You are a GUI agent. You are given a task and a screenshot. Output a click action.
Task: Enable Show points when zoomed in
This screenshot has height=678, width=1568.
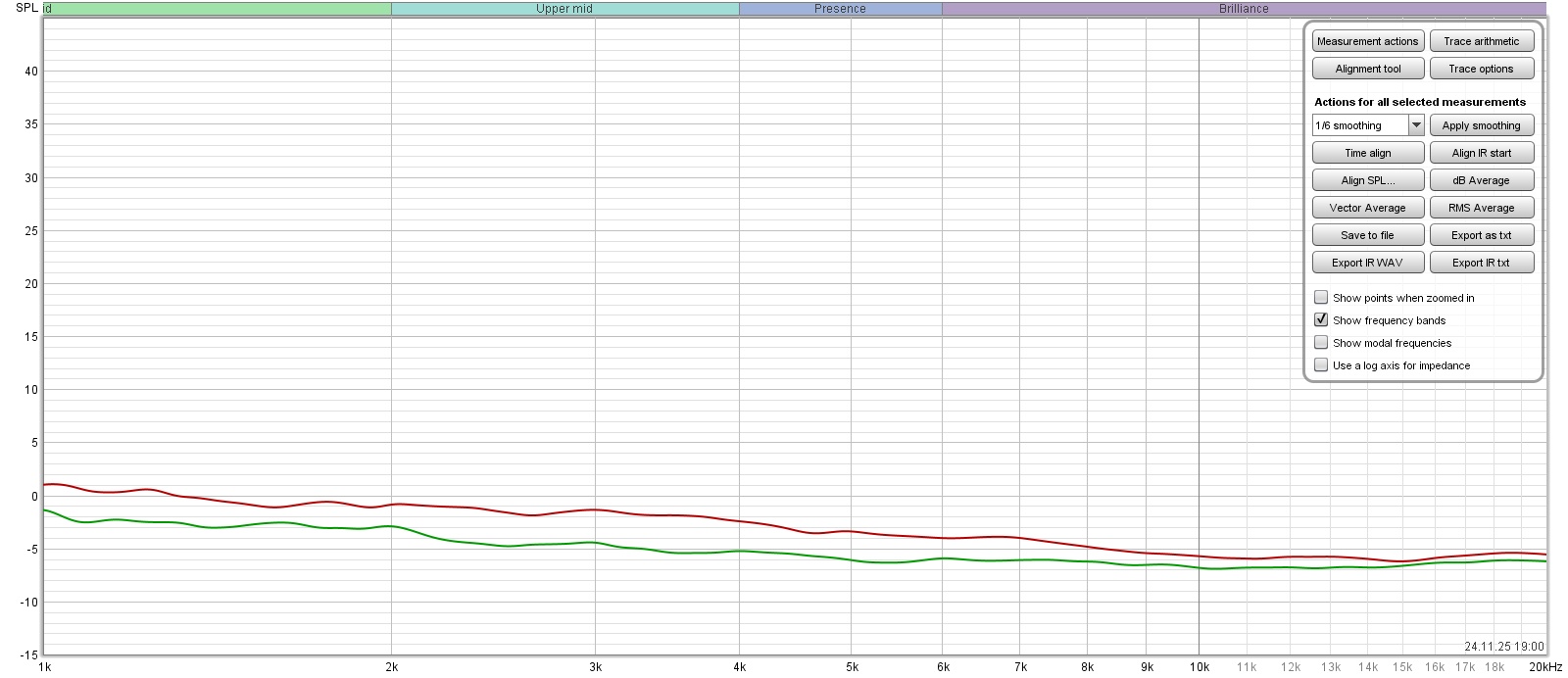(1321, 297)
